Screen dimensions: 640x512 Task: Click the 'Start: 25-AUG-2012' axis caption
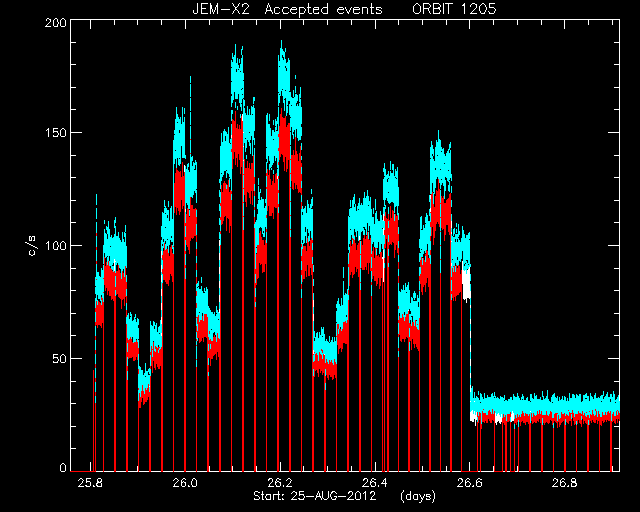[x=314, y=496]
